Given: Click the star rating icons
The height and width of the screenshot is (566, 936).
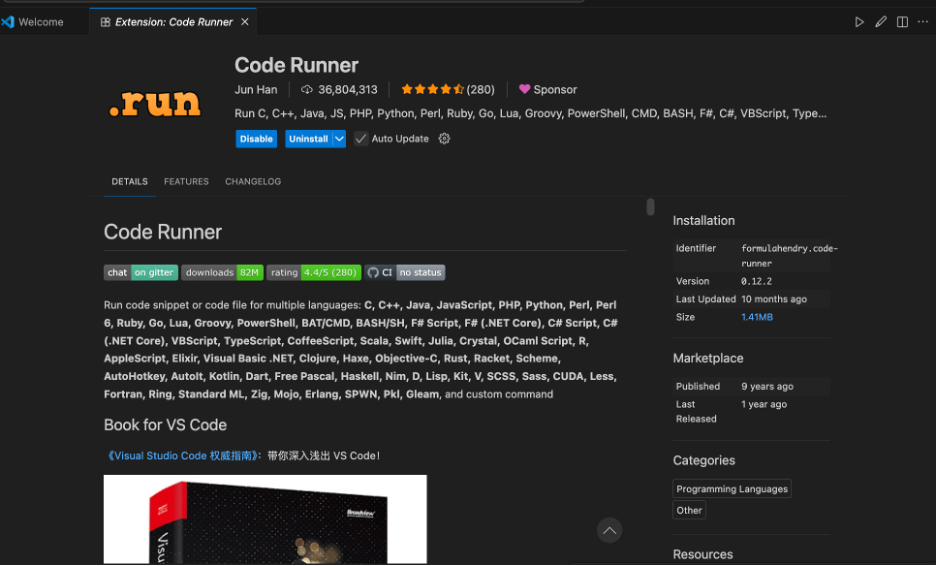Looking at the screenshot, I should coord(432,90).
